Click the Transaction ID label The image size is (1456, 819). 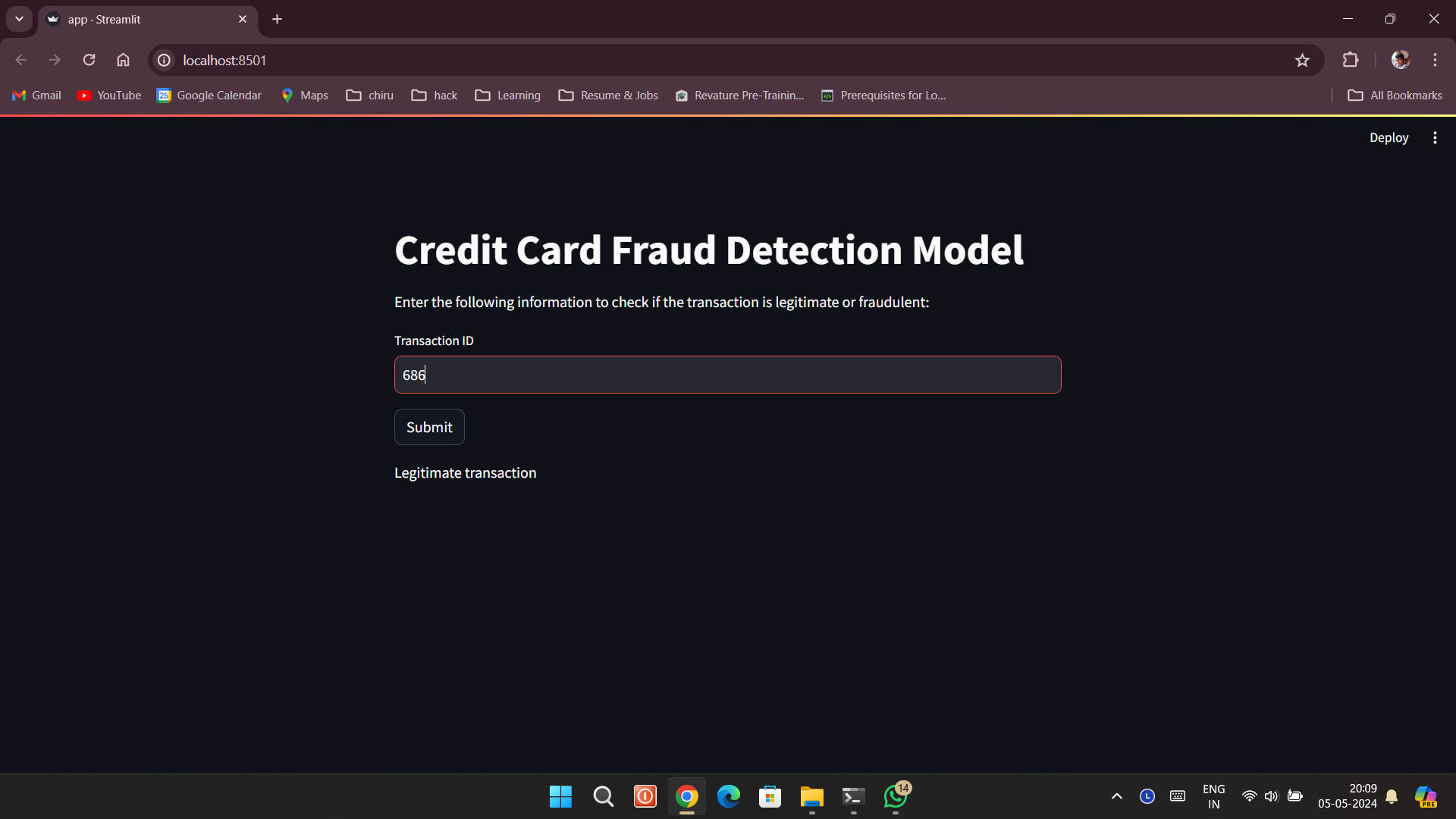coord(434,341)
